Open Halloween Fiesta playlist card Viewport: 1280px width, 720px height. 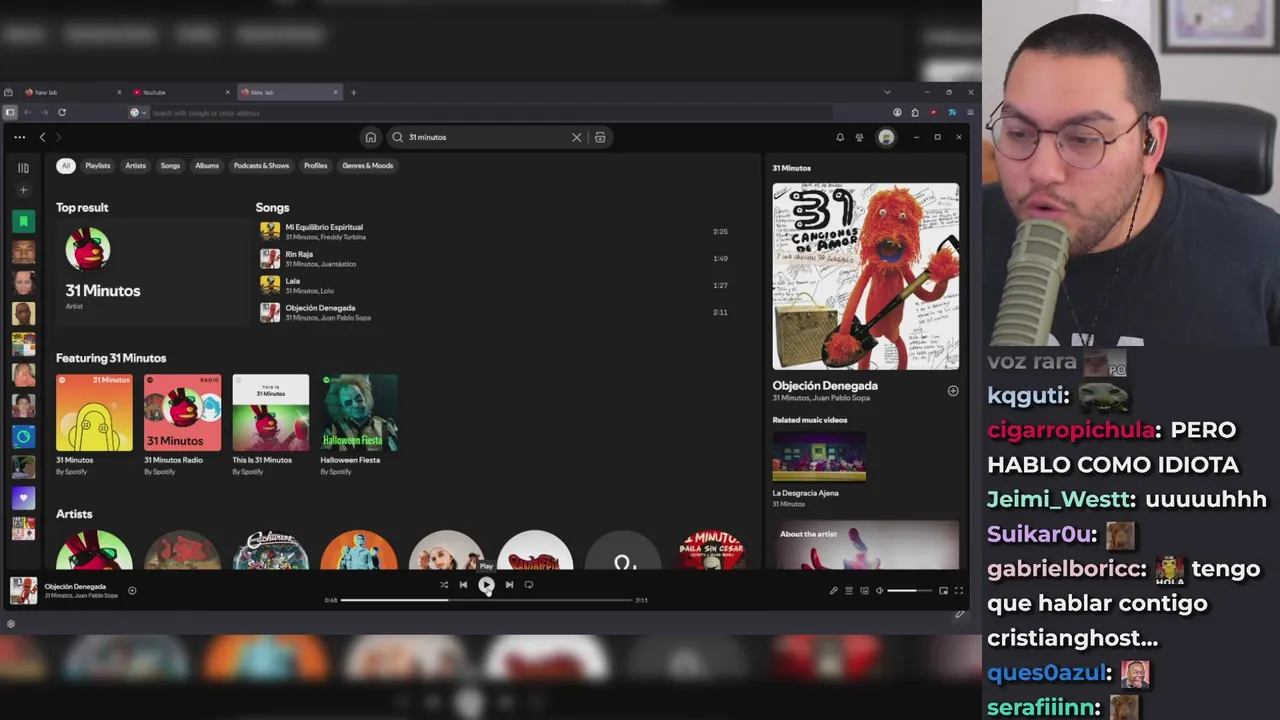click(x=359, y=425)
